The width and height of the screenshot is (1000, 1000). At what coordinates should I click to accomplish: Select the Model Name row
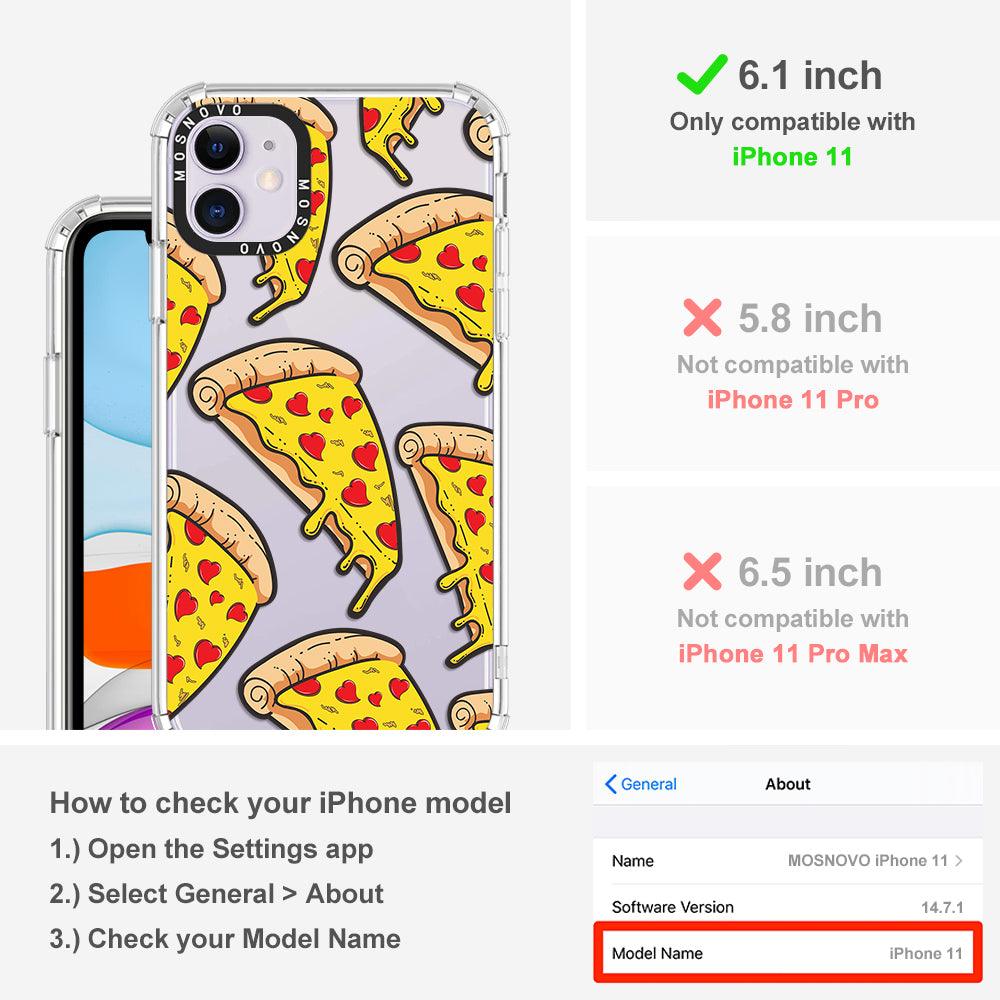point(788,953)
